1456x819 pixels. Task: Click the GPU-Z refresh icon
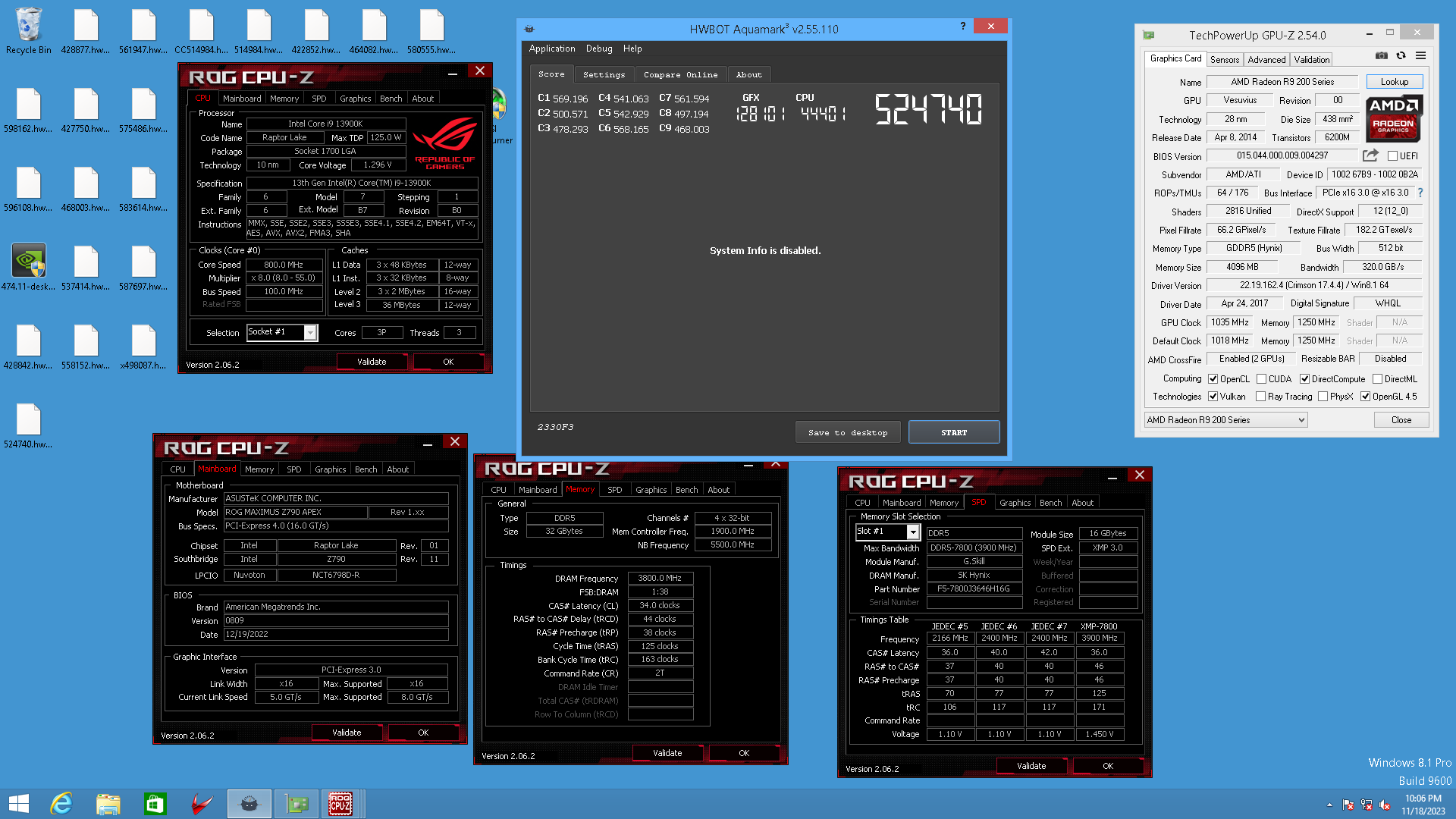(x=1401, y=55)
